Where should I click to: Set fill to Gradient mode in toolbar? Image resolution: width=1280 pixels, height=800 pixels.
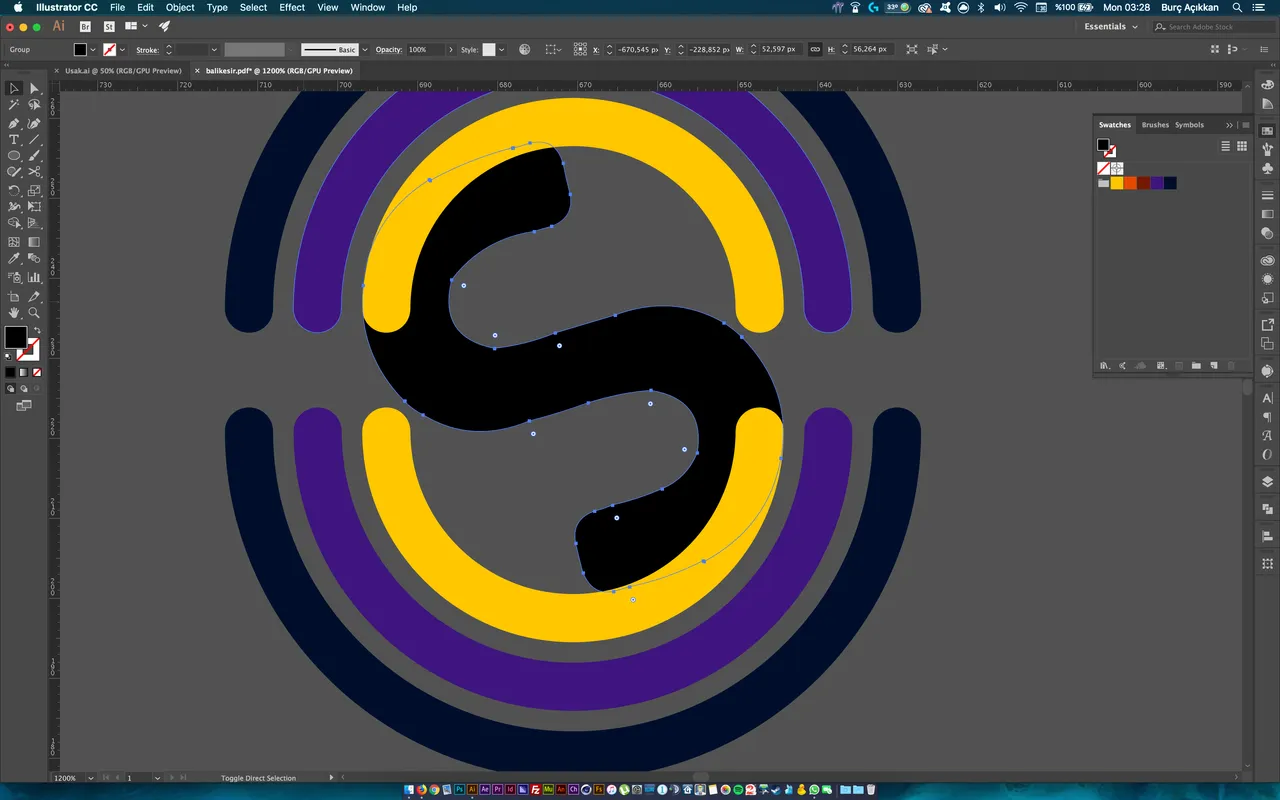pos(23,372)
